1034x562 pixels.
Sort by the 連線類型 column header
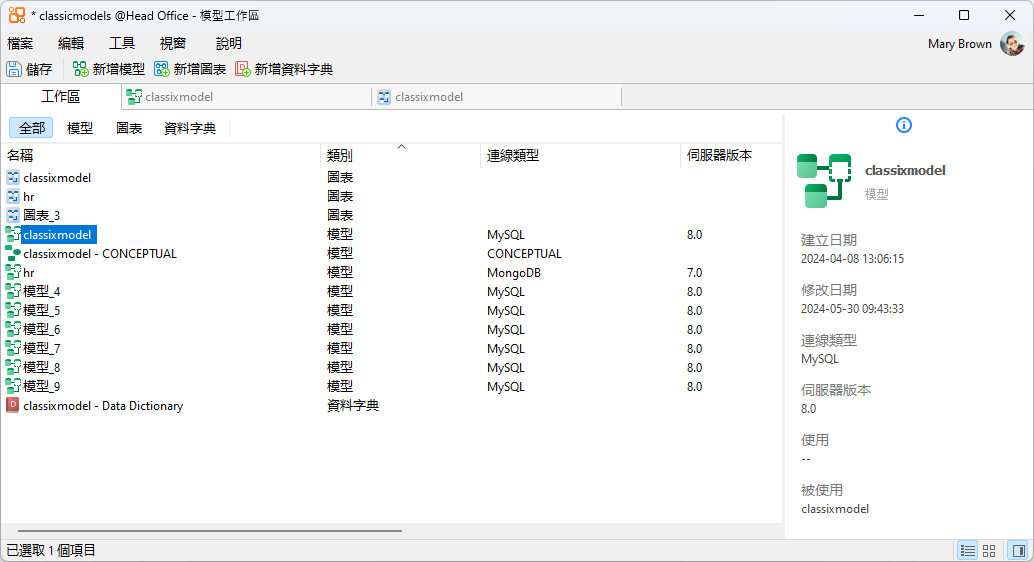click(x=580, y=156)
